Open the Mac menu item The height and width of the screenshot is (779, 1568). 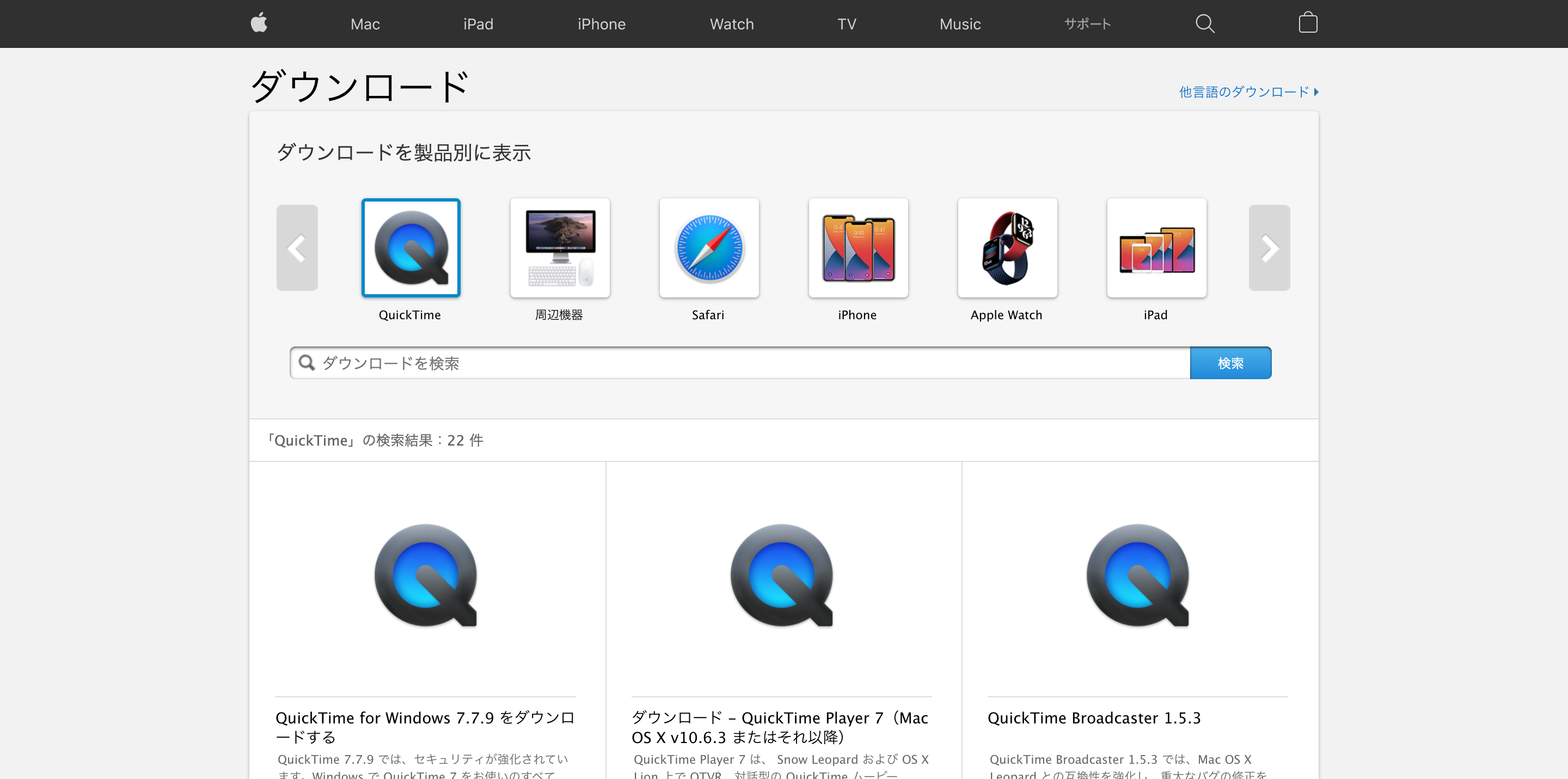365,24
